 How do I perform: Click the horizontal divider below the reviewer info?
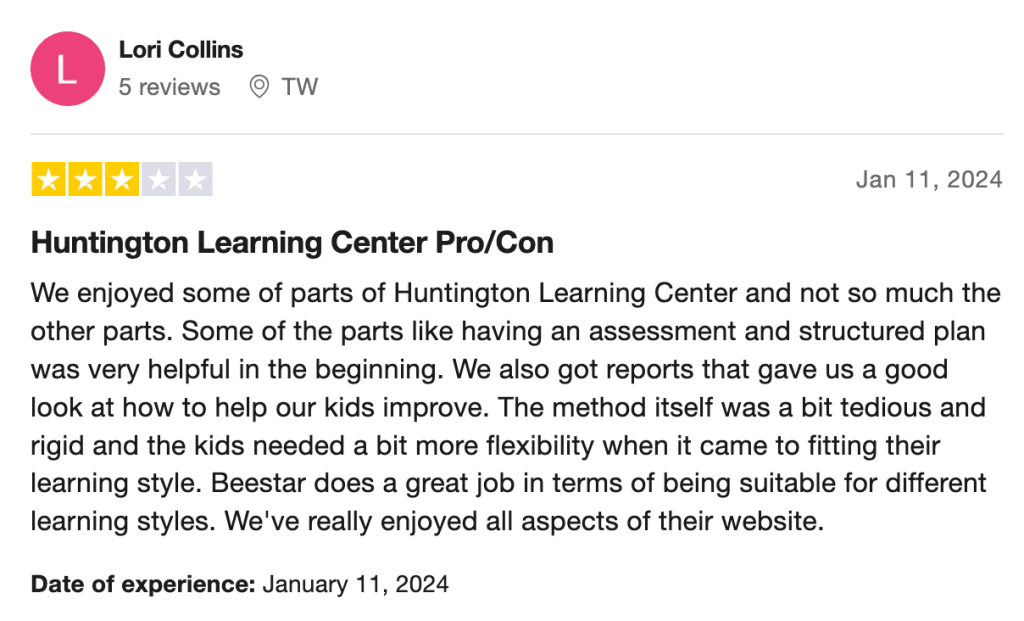[x=516, y=133]
